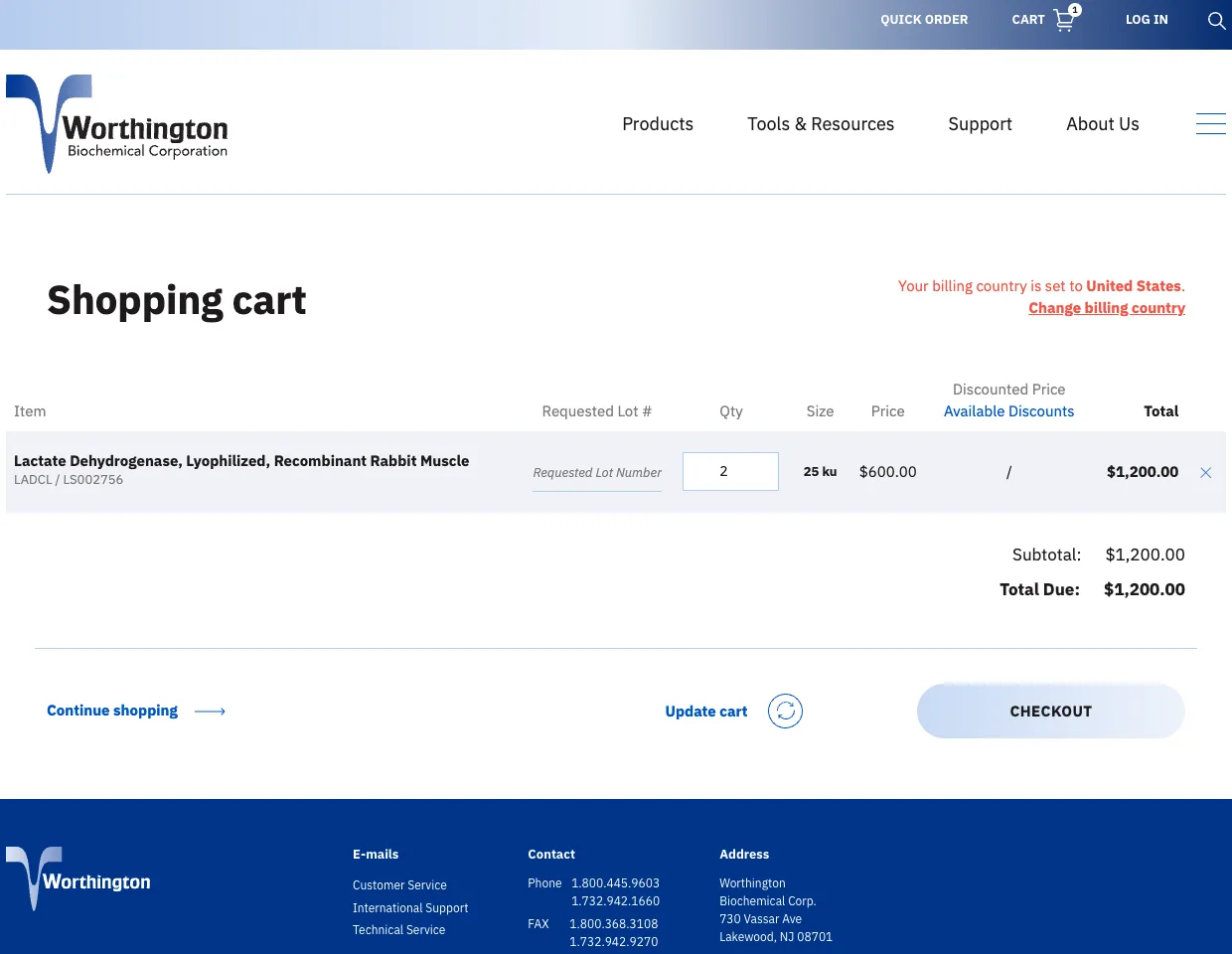Remove Lactate Dehydrogenase using the X icon

1205,472
